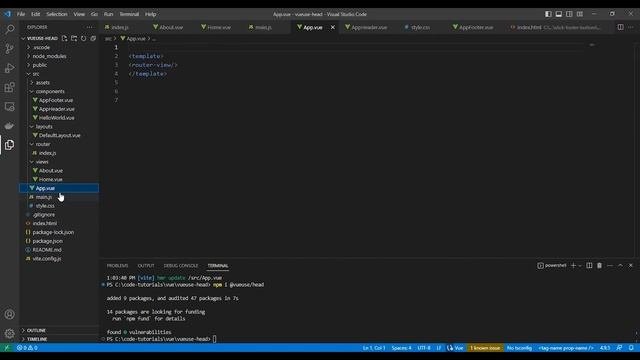Image resolution: width=640 pixels, height=360 pixels.
Task: Go to line via Ln 1, Col 1
Action: point(373,348)
